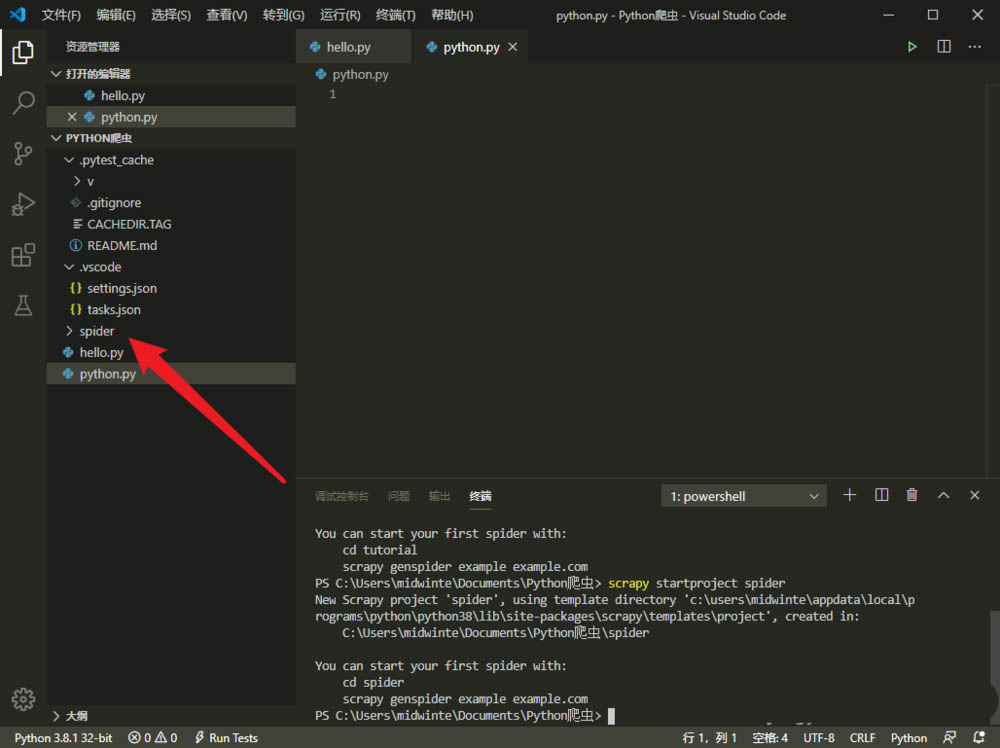Select the Python 3.8.1 32-bit interpreter
The width and height of the screenshot is (1000, 748).
pos(62,737)
